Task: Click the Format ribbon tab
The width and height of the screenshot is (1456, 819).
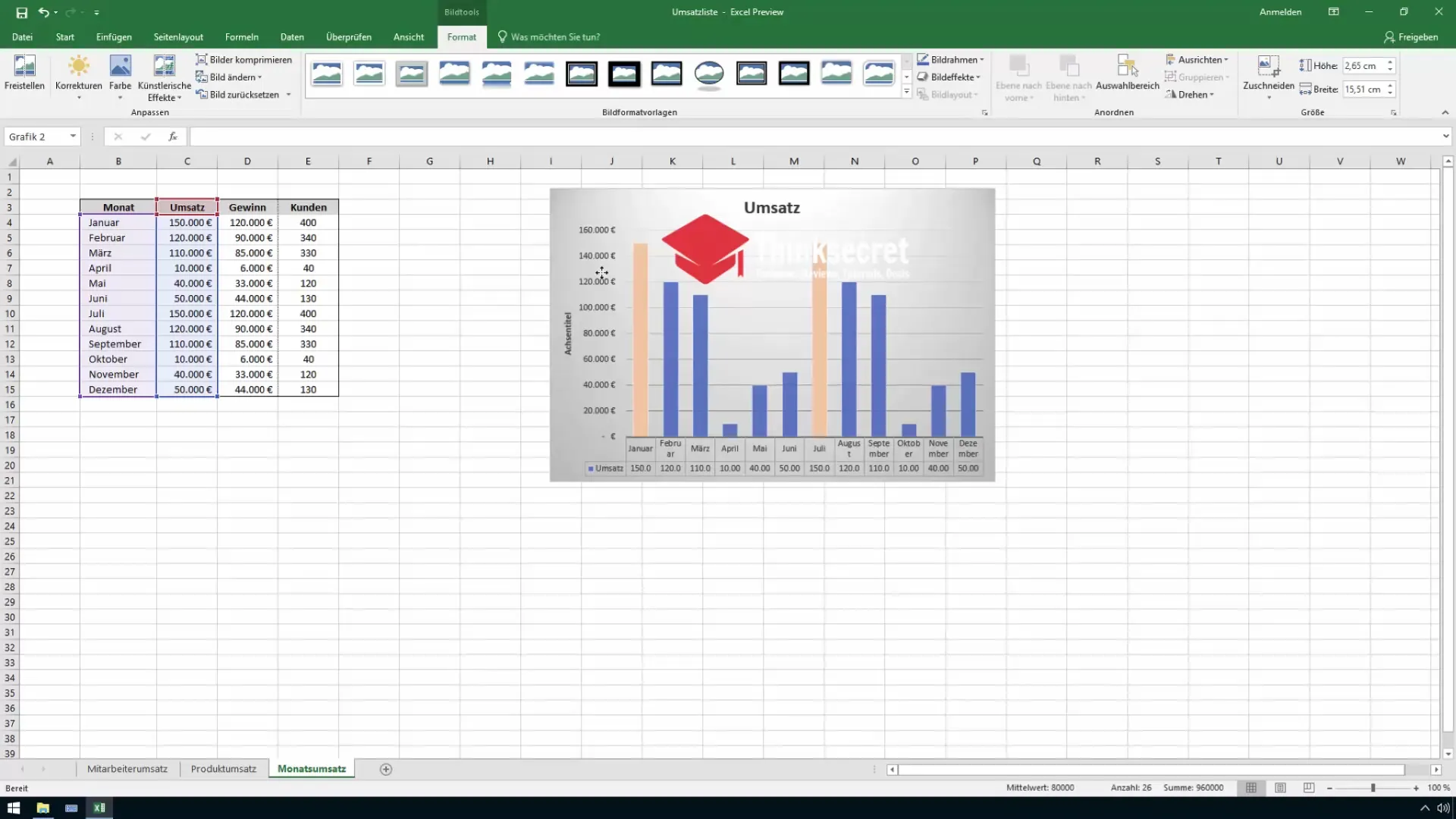Action: (x=461, y=37)
